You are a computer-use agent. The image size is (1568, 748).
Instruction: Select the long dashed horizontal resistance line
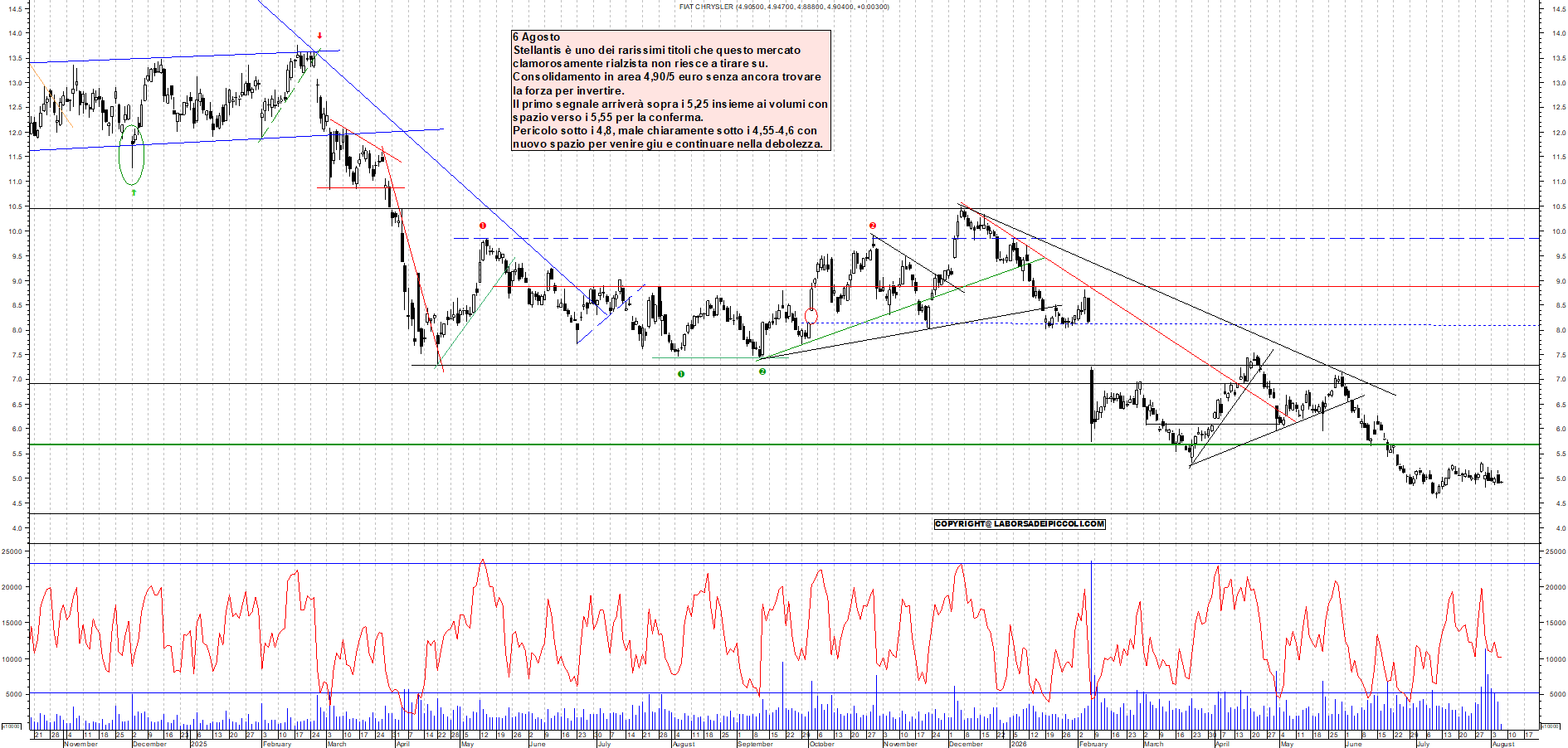tap(996, 239)
